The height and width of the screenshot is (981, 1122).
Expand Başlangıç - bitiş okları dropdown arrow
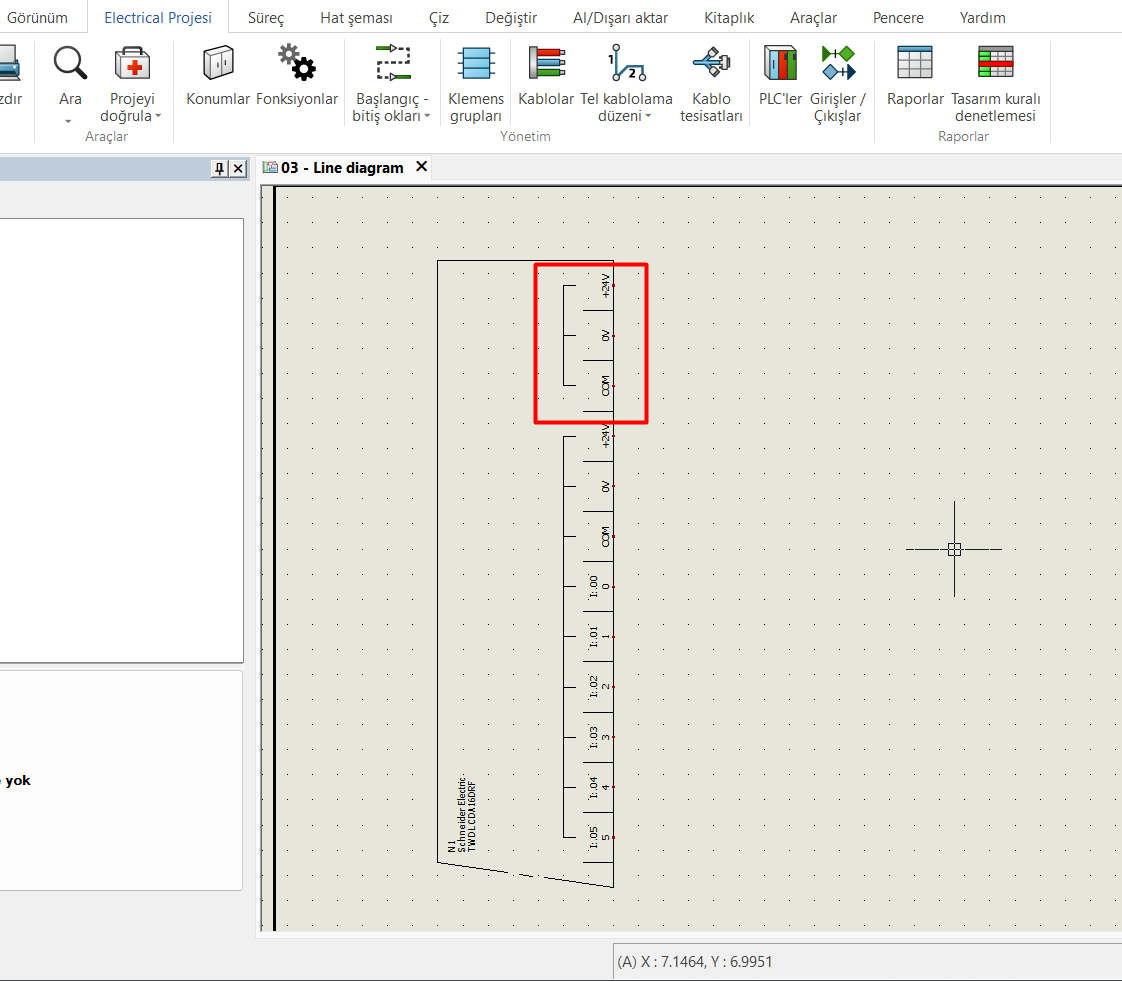(x=427, y=116)
